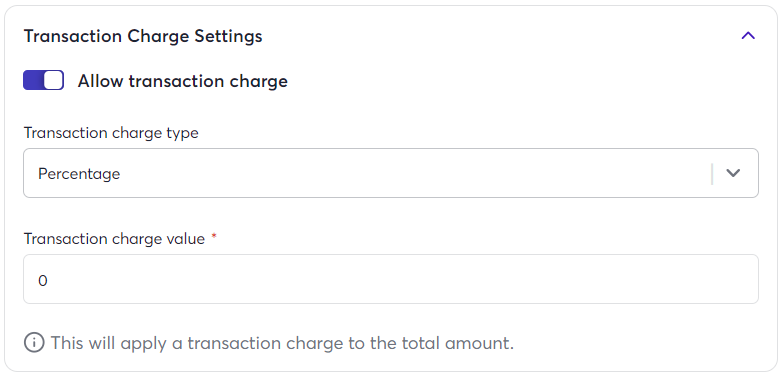This screenshot has width=782, height=377.
Task: Expand the Transaction charge type combo box
Action: click(391, 173)
